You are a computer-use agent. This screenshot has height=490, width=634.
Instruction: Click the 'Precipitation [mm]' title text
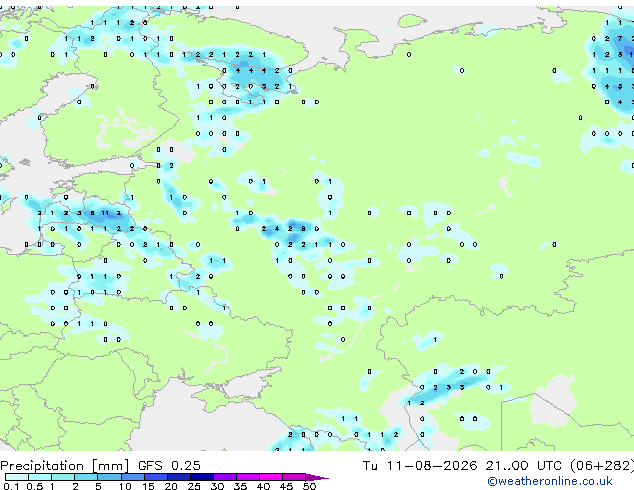(x=65, y=466)
